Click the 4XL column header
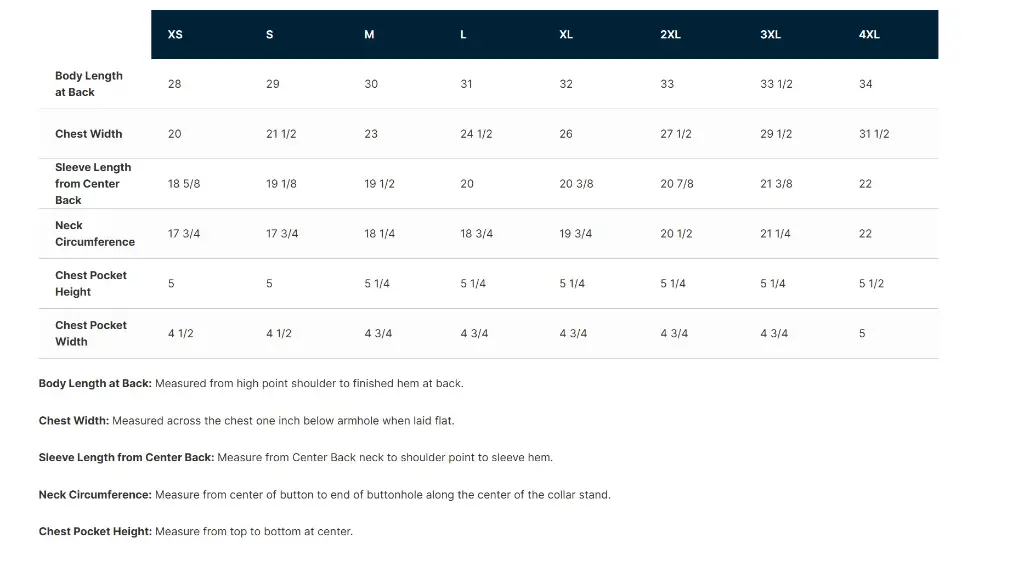Viewport: 1024px width, 572px height. (x=869, y=34)
